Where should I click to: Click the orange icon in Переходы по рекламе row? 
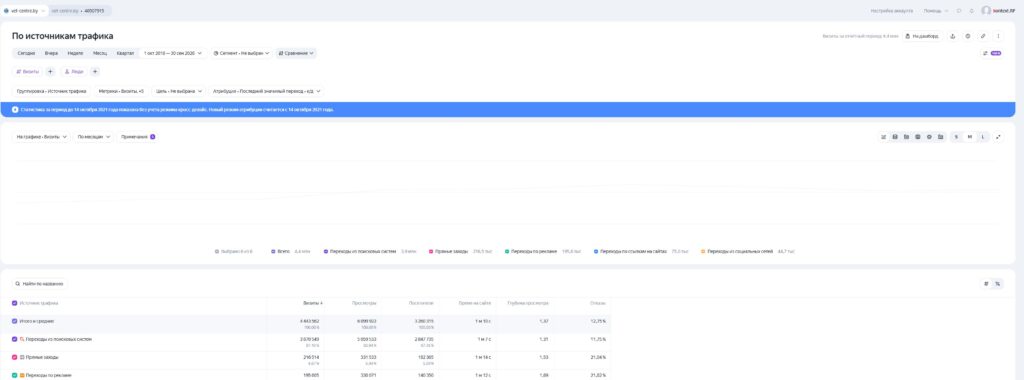click(x=22, y=375)
